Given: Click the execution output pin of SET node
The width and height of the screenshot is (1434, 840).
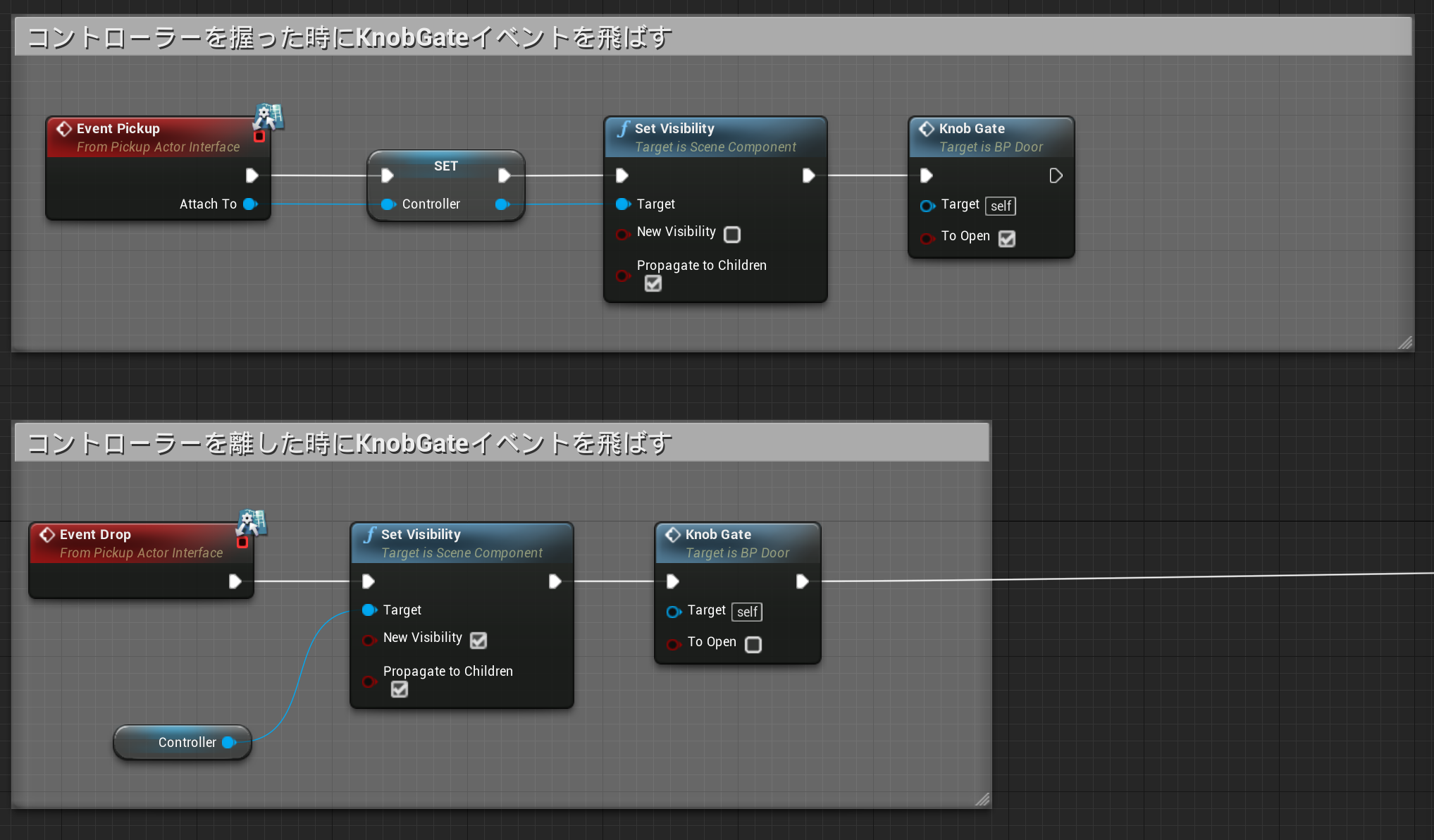Looking at the screenshot, I should click(x=504, y=175).
